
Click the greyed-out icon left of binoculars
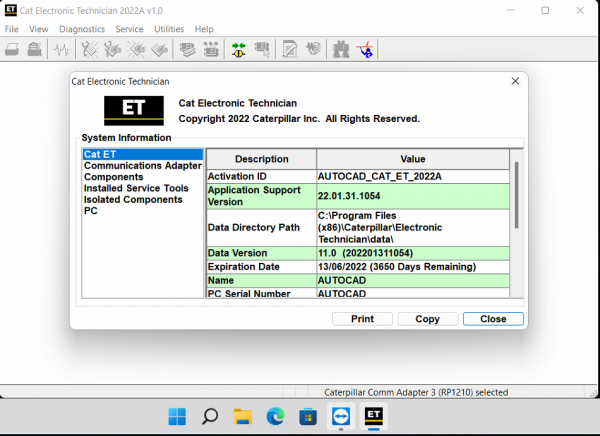point(313,49)
